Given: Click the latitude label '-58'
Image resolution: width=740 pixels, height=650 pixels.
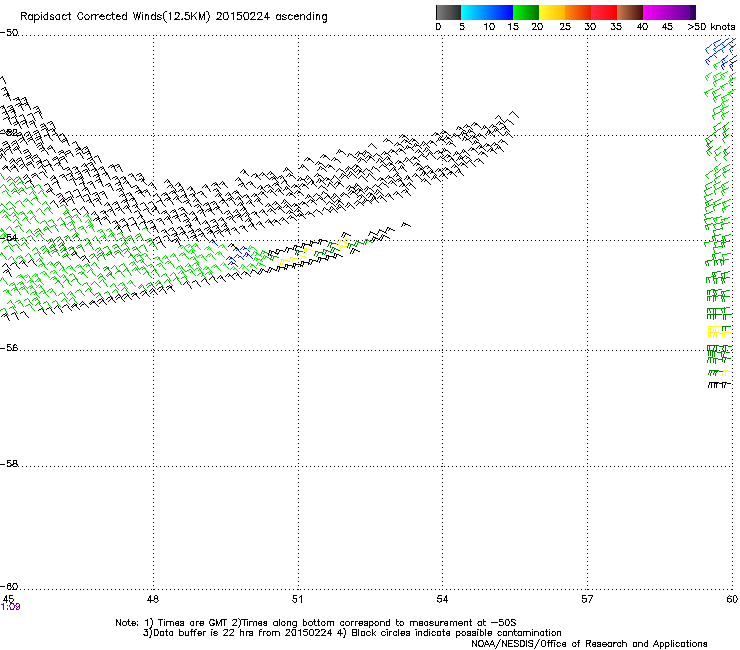Looking at the screenshot, I should pos(9,464).
